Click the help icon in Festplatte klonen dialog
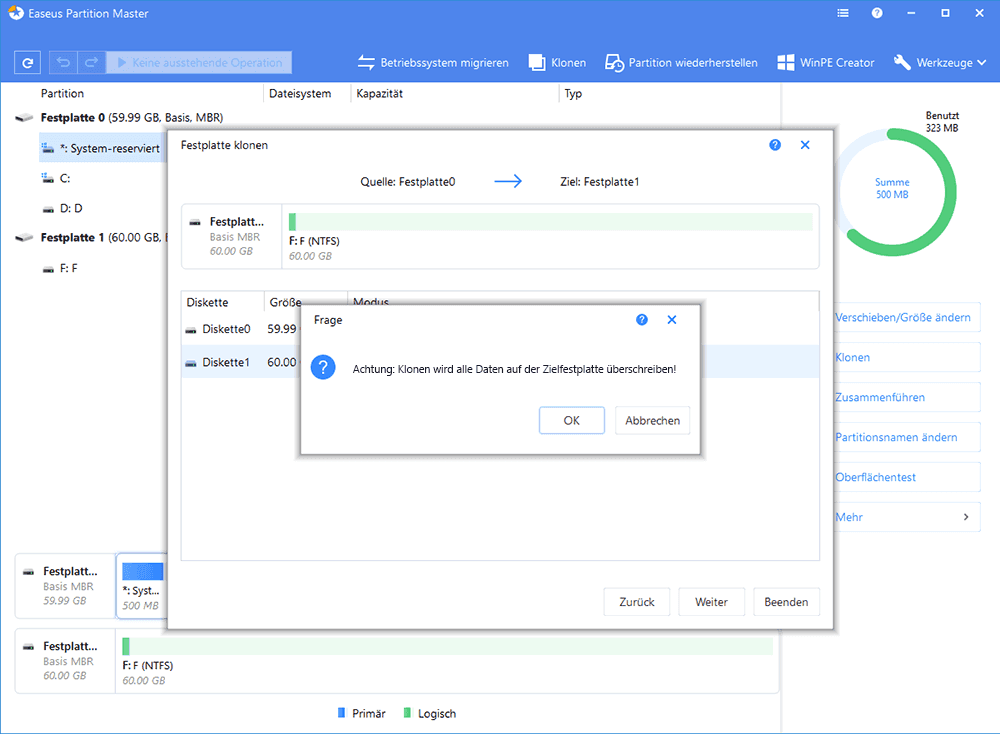This screenshot has width=1000, height=734. (775, 145)
